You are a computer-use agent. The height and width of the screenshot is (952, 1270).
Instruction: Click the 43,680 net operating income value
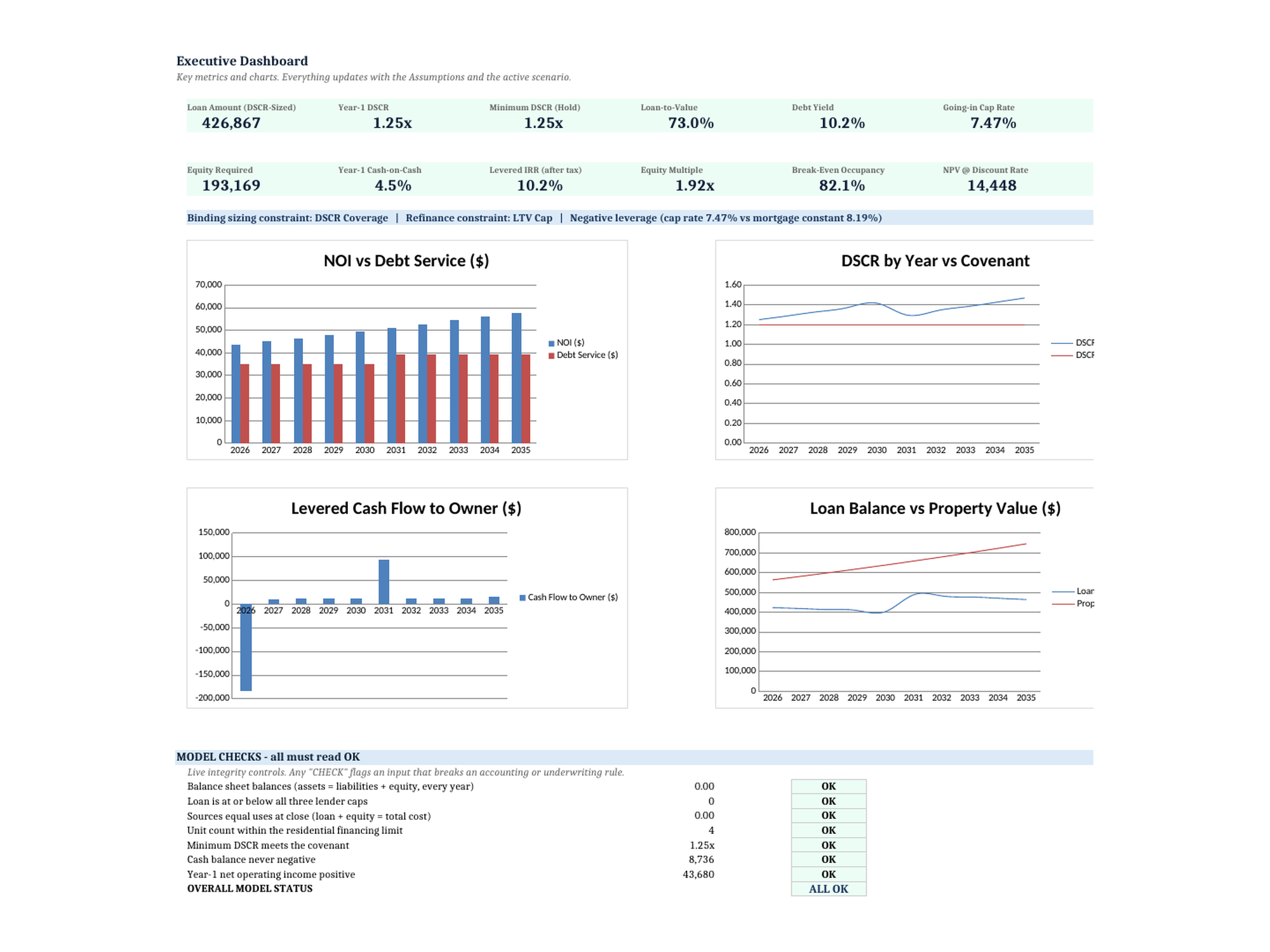(x=698, y=875)
